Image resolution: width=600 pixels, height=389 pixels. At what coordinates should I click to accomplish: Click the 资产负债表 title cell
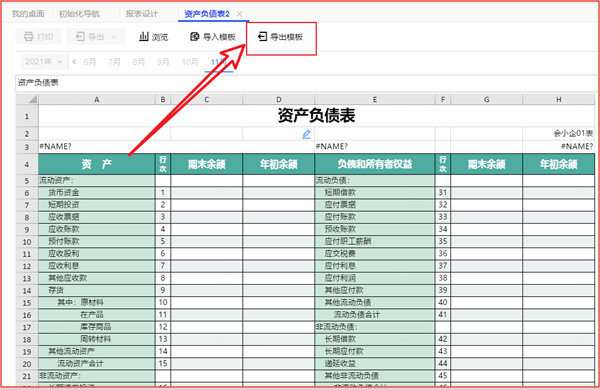(x=316, y=116)
